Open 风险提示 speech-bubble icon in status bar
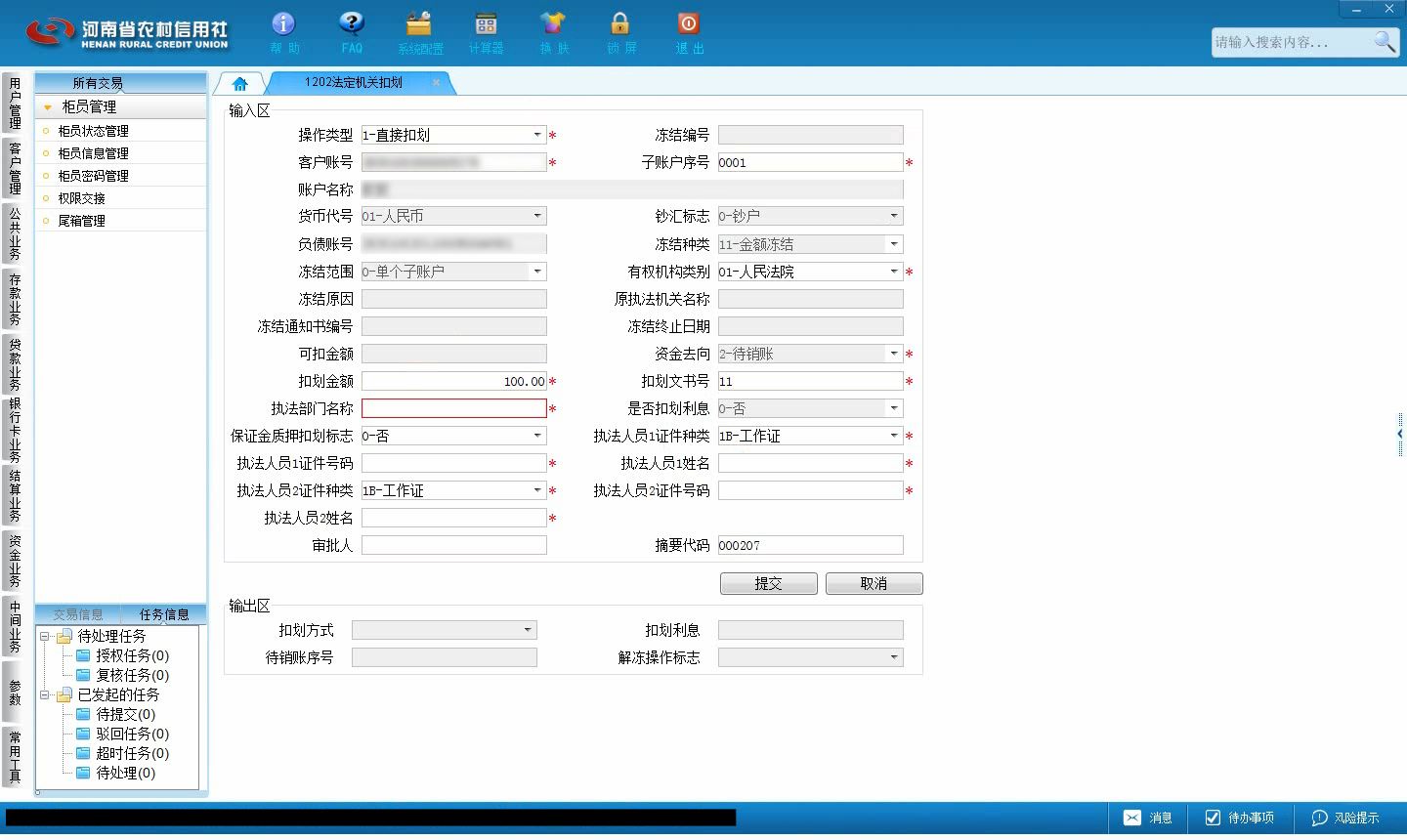Screen dimensions: 1407x840 [1319, 818]
